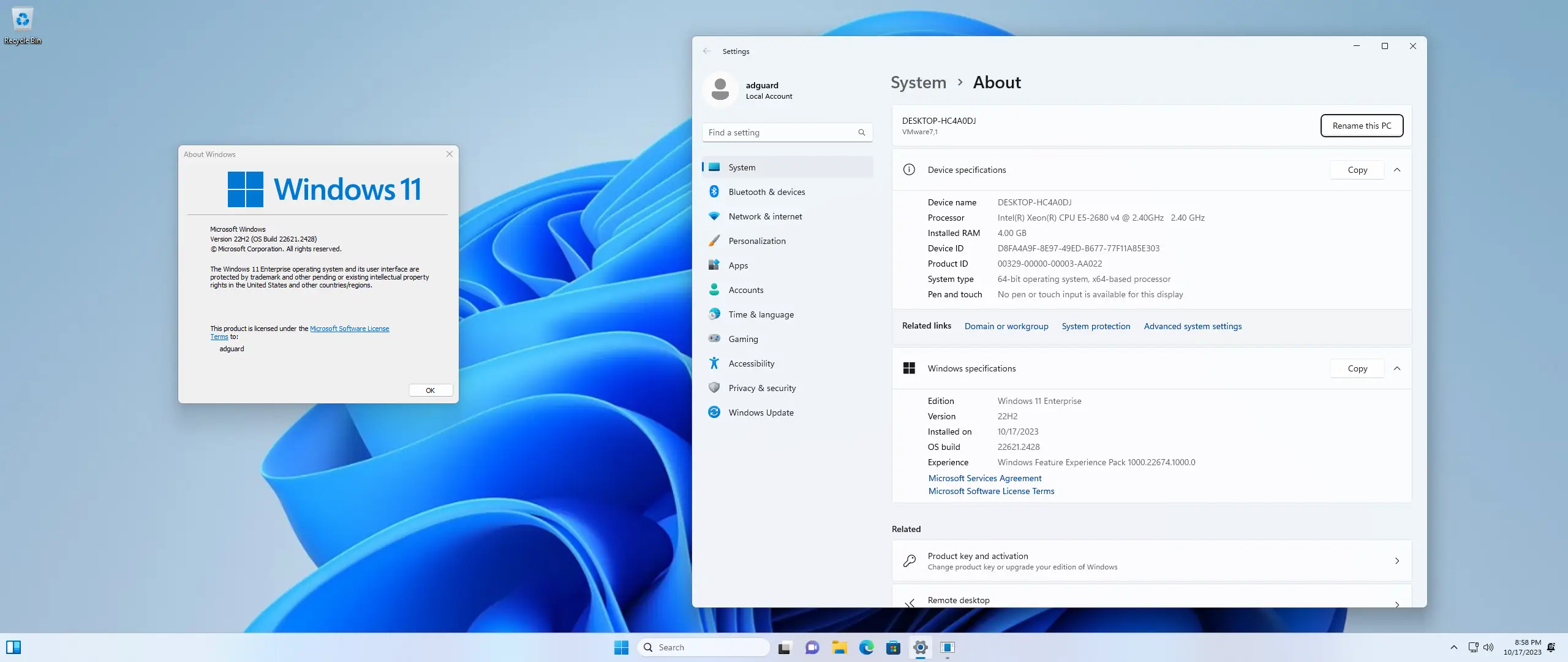Open Network & internet settings
The image size is (1568, 662).
coord(765,216)
